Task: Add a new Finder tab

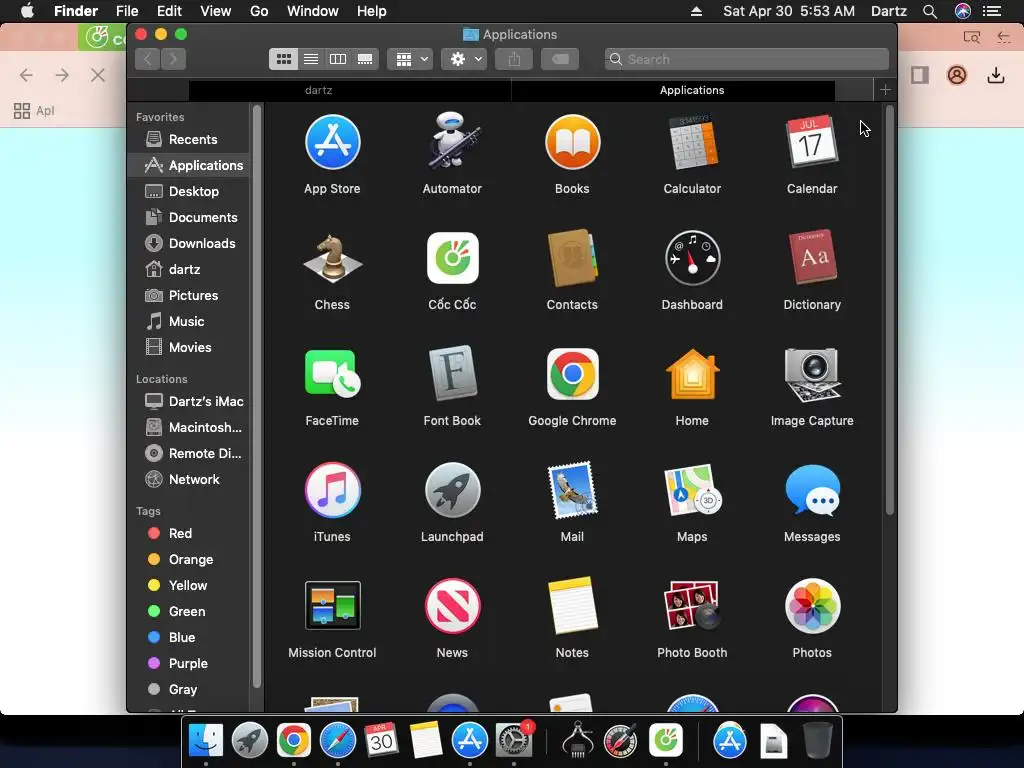Action: (885, 90)
